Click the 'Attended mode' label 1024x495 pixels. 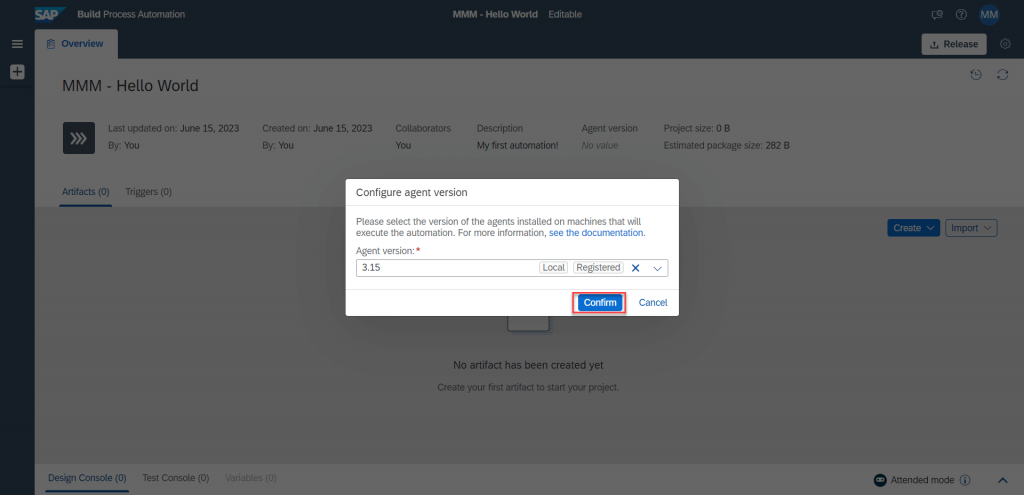(923, 480)
